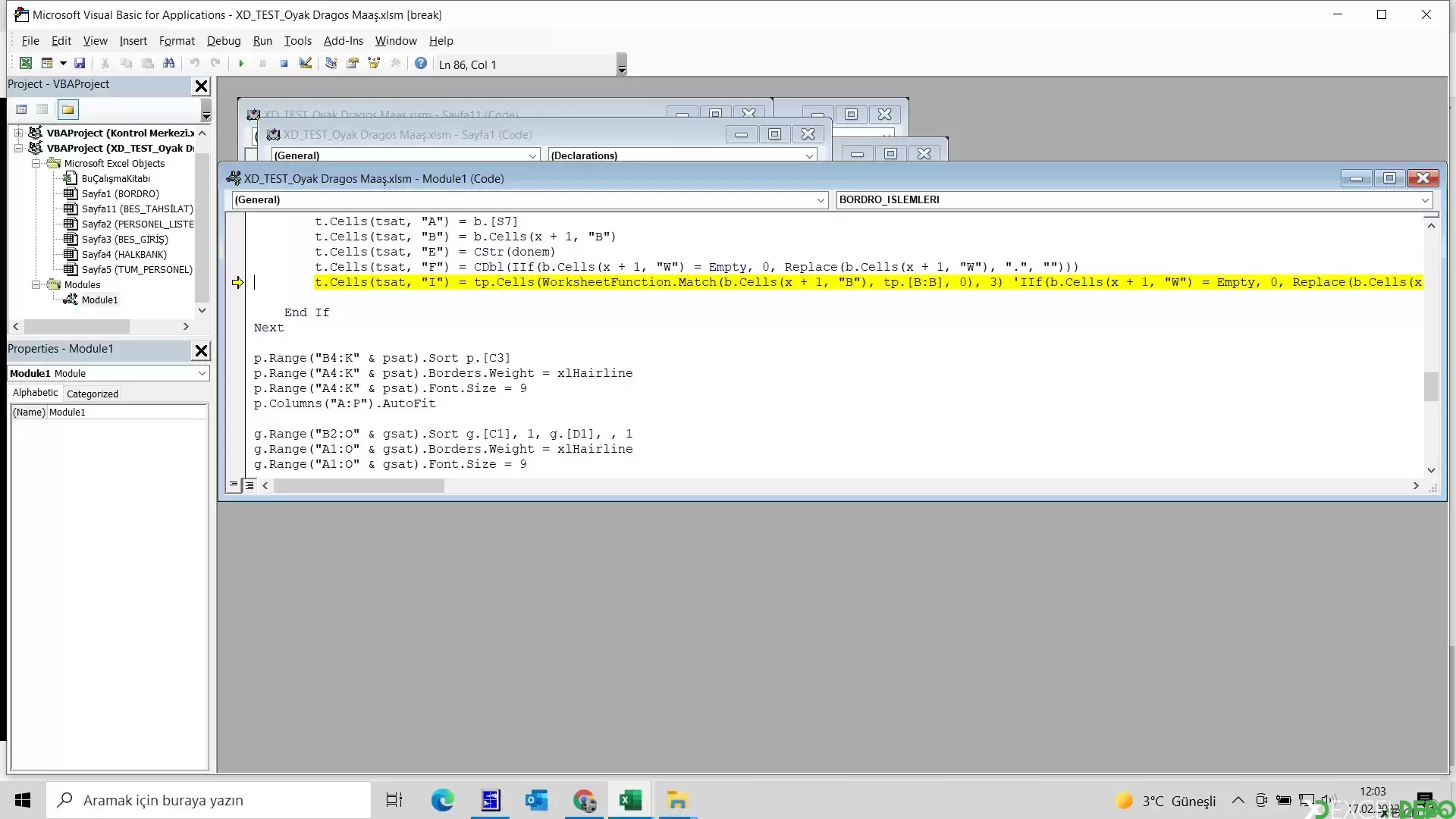The image size is (1456, 819).
Task: Select Sayfa1 (BORDRO) sheet object
Action: click(x=121, y=193)
